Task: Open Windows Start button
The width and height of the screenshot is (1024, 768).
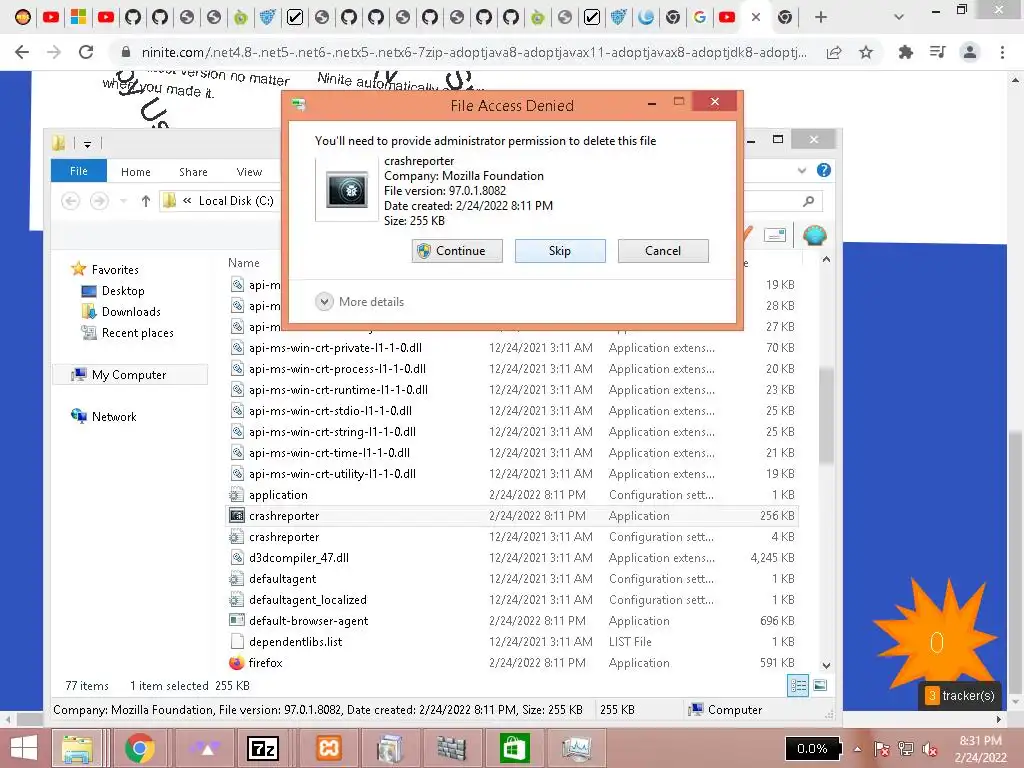Action: 24,748
